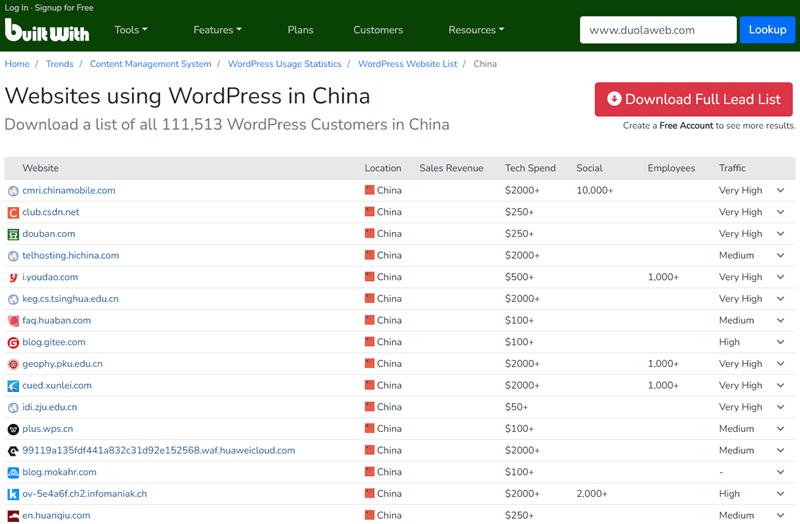Click the en.huanqiu.com favicon
The image size is (800, 524).
(x=13, y=516)
